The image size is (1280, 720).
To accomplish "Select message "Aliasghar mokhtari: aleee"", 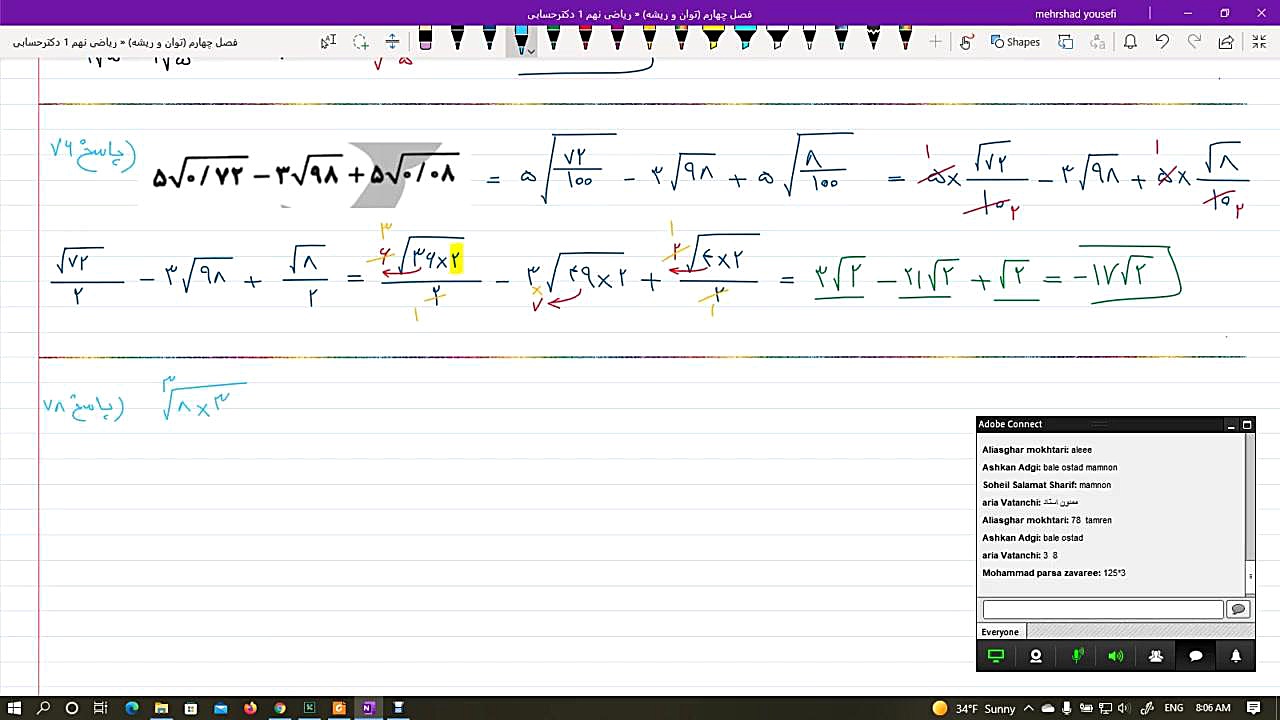I will tap(1037, 450).
